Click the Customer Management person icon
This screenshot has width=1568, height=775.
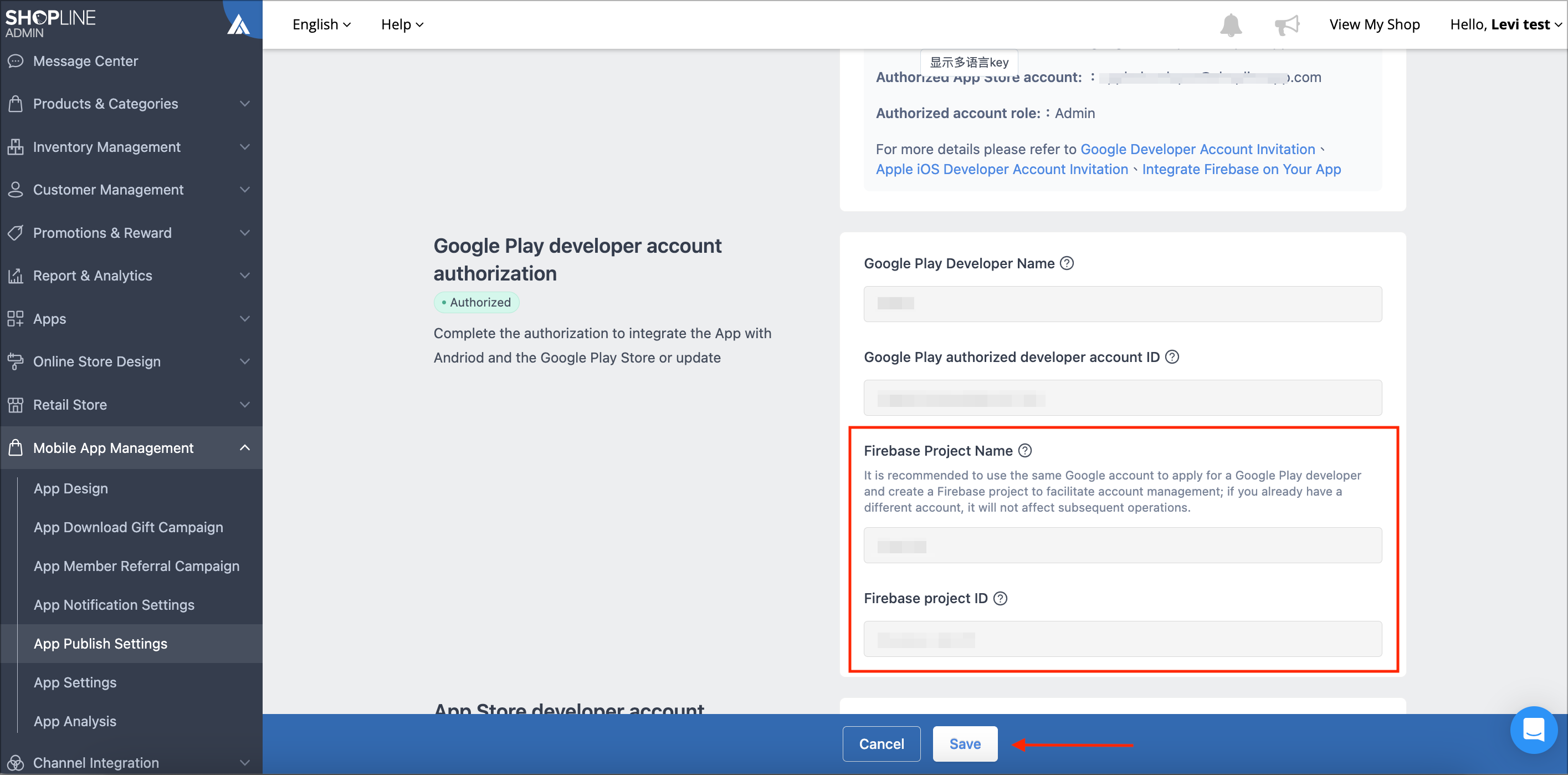coord(16,190)
